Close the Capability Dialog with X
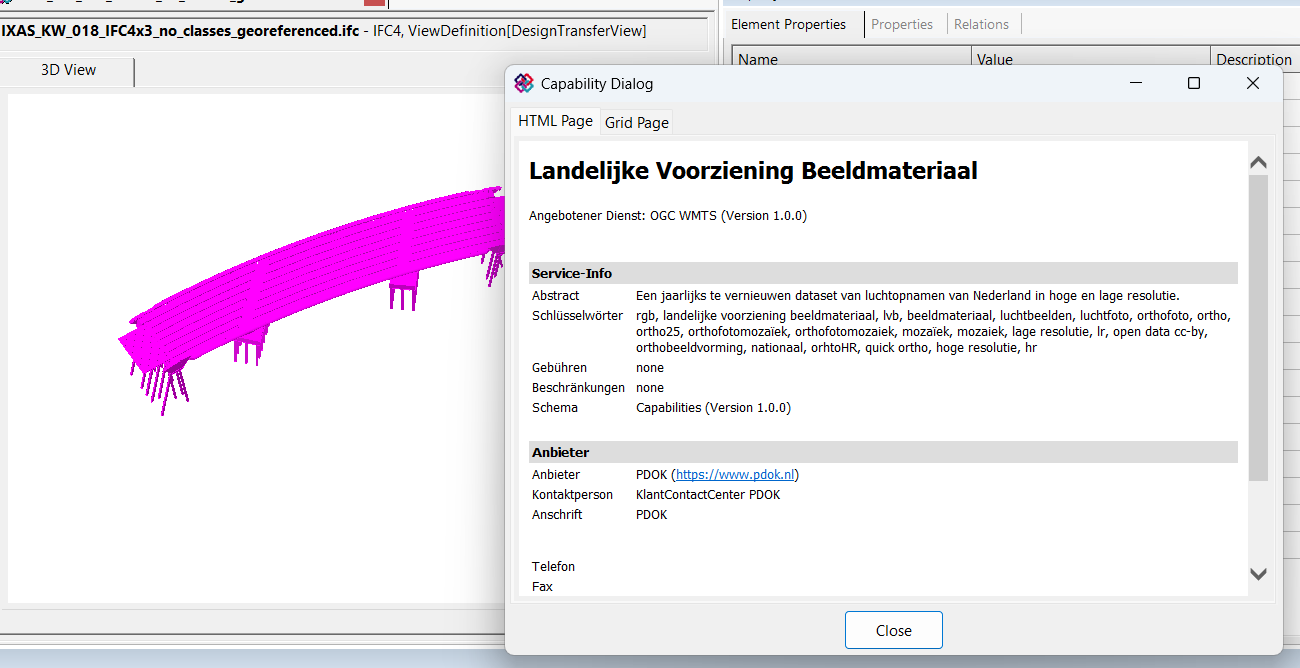 click(x=1252, y=83)
